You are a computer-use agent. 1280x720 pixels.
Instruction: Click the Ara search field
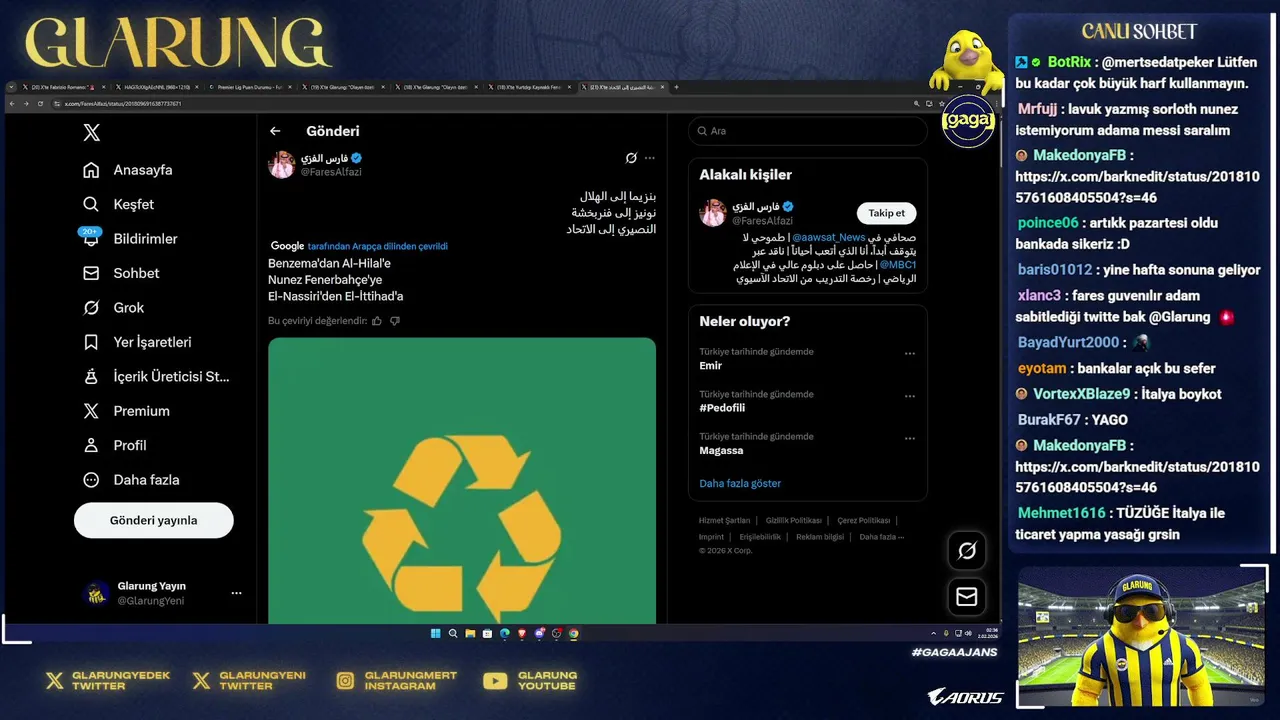pos(807,131)
